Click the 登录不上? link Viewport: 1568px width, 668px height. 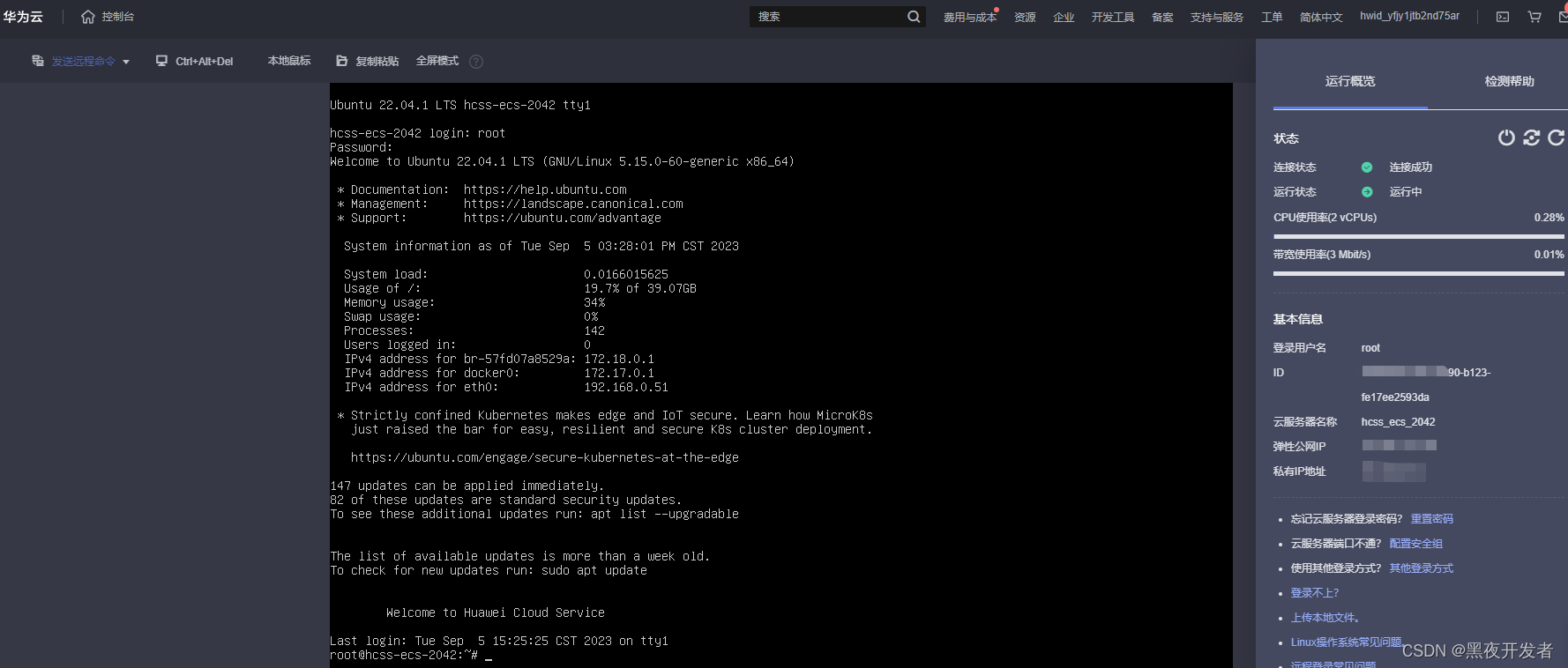(1315, 593)
